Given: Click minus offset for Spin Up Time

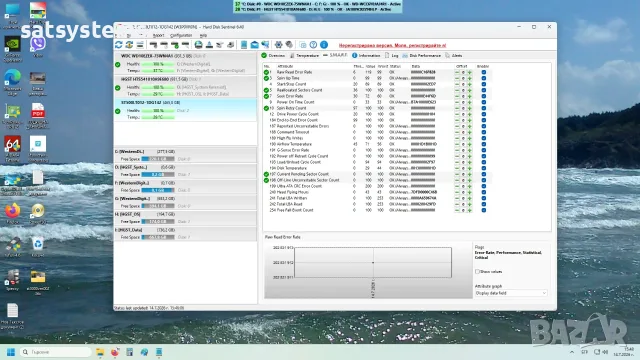Looking at the screenshot, I should click(x=457, y=78).
